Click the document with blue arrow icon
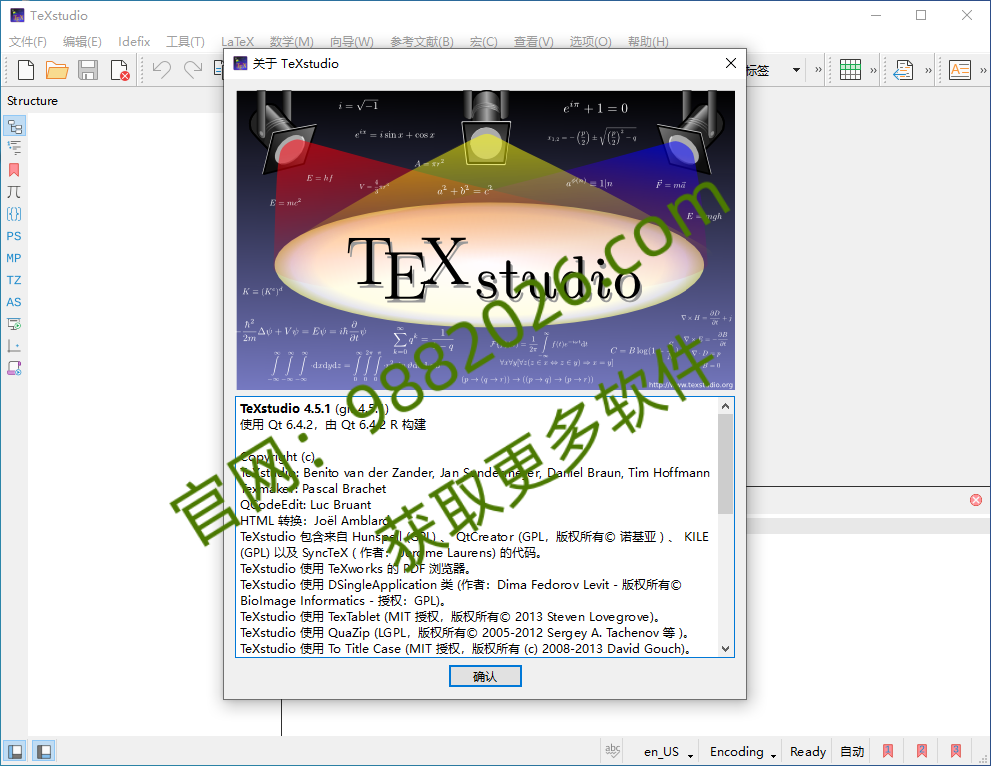991x766 pixels. pos(904,70)
